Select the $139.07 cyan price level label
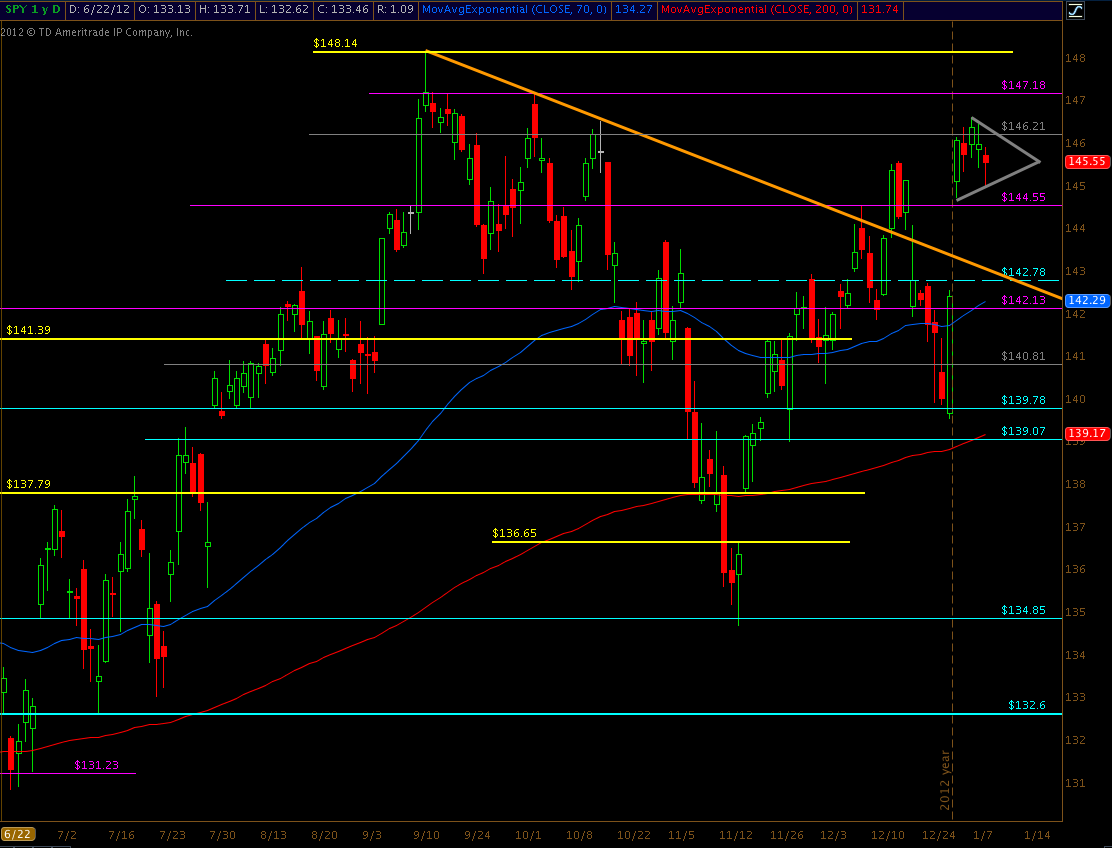Viewport: 1112px width, 848px height. [1023, 431]
